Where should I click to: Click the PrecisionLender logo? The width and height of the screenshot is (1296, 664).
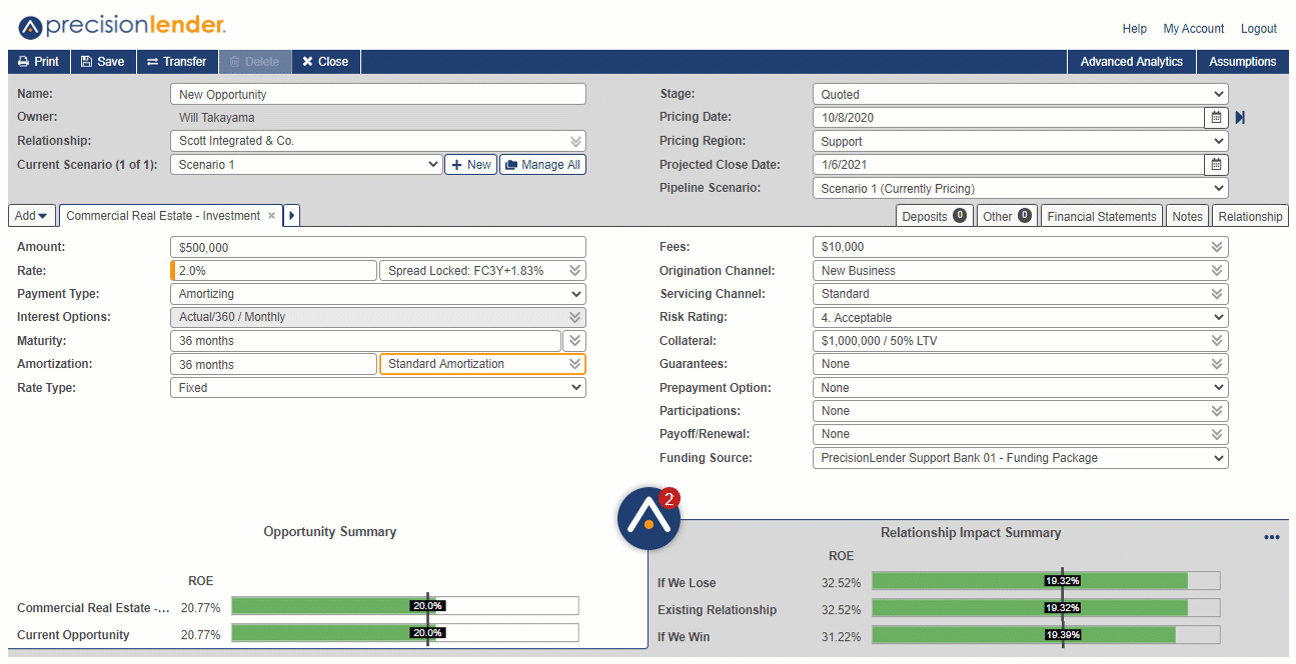(122, 25)
